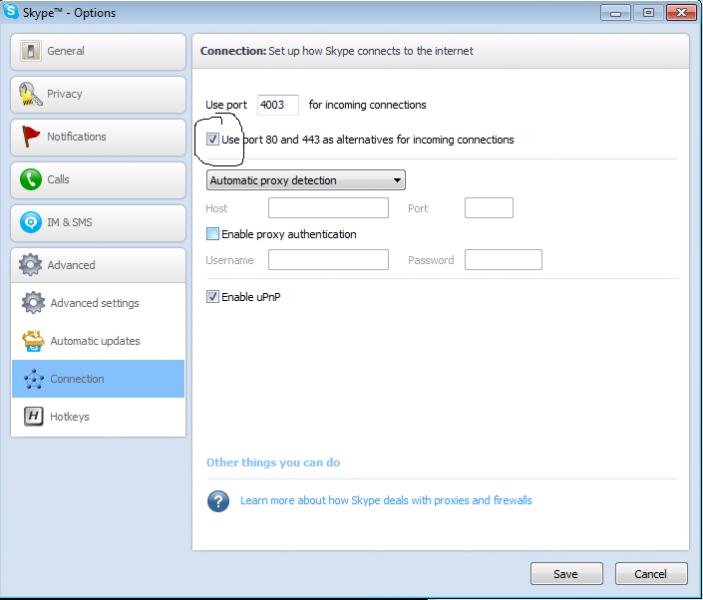Click the General switch icon

(30, 51)
